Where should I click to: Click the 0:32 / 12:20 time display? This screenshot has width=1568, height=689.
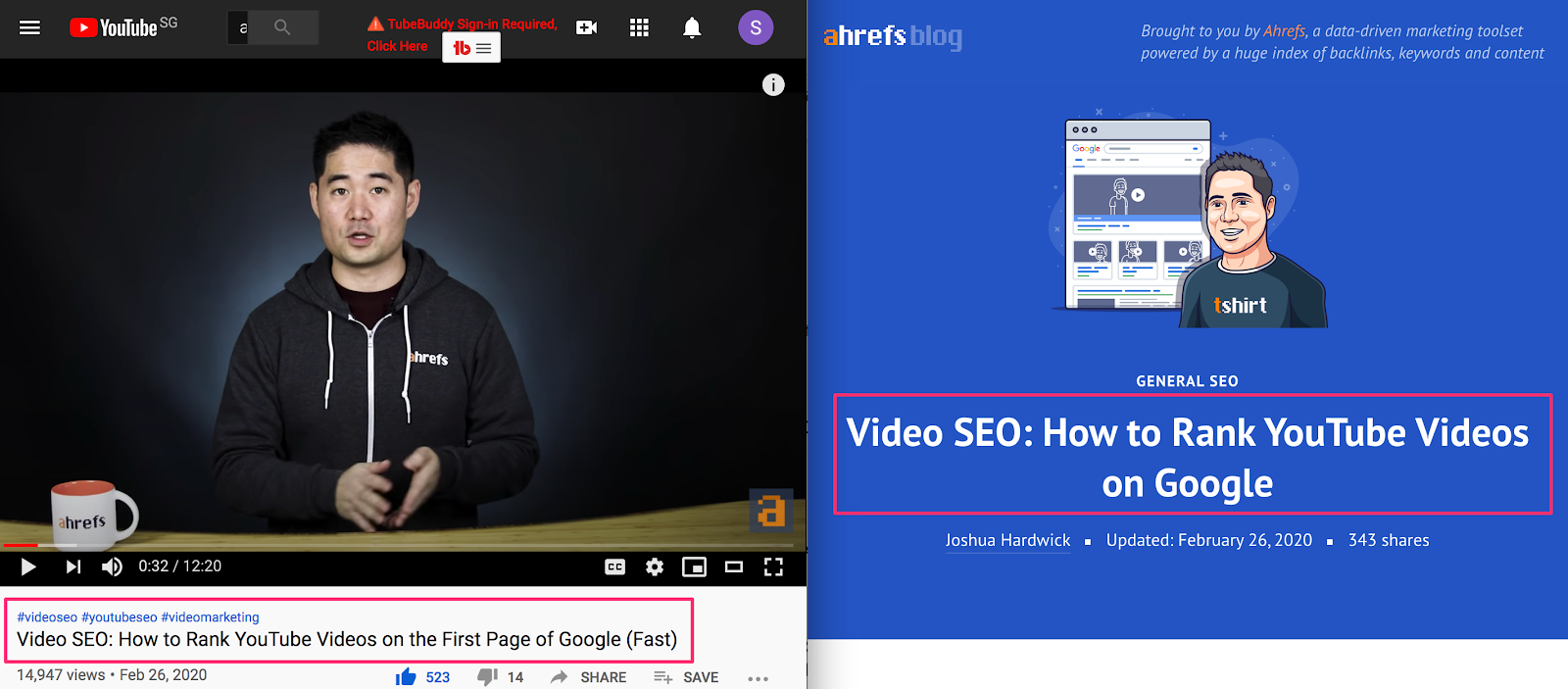click(x=179, y=566)
